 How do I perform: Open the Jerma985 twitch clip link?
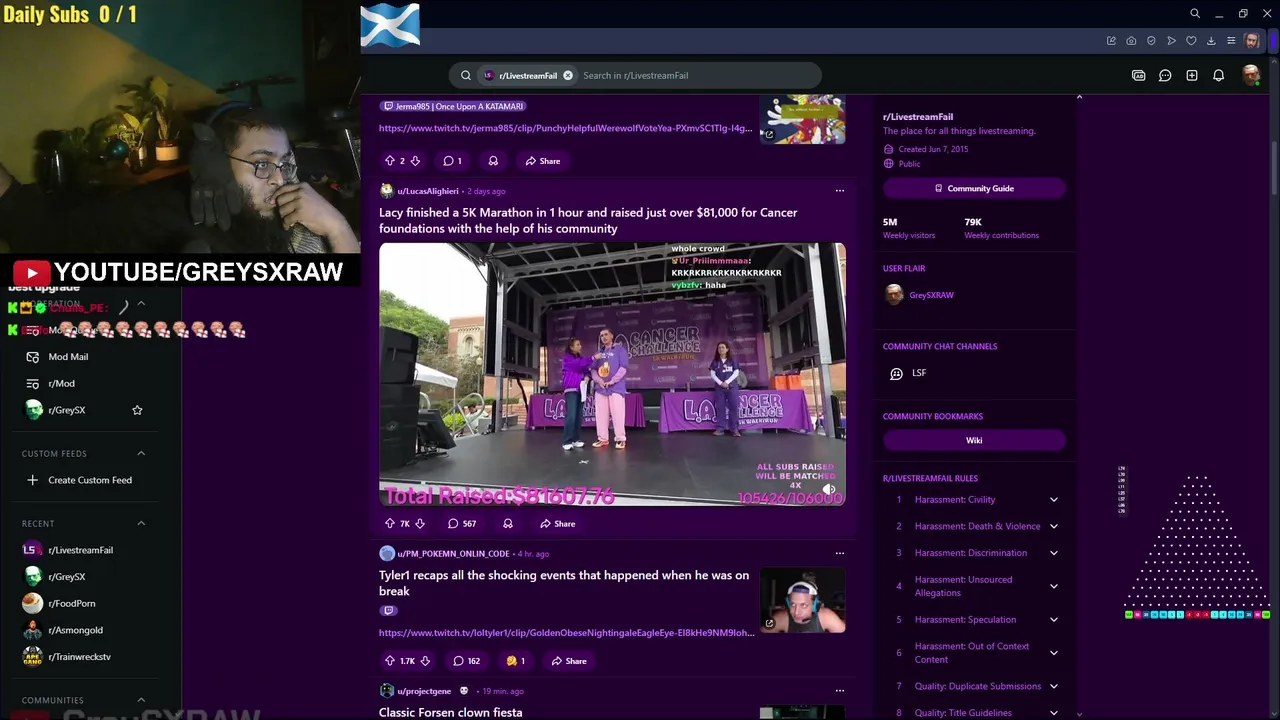[x=565, y=128]
